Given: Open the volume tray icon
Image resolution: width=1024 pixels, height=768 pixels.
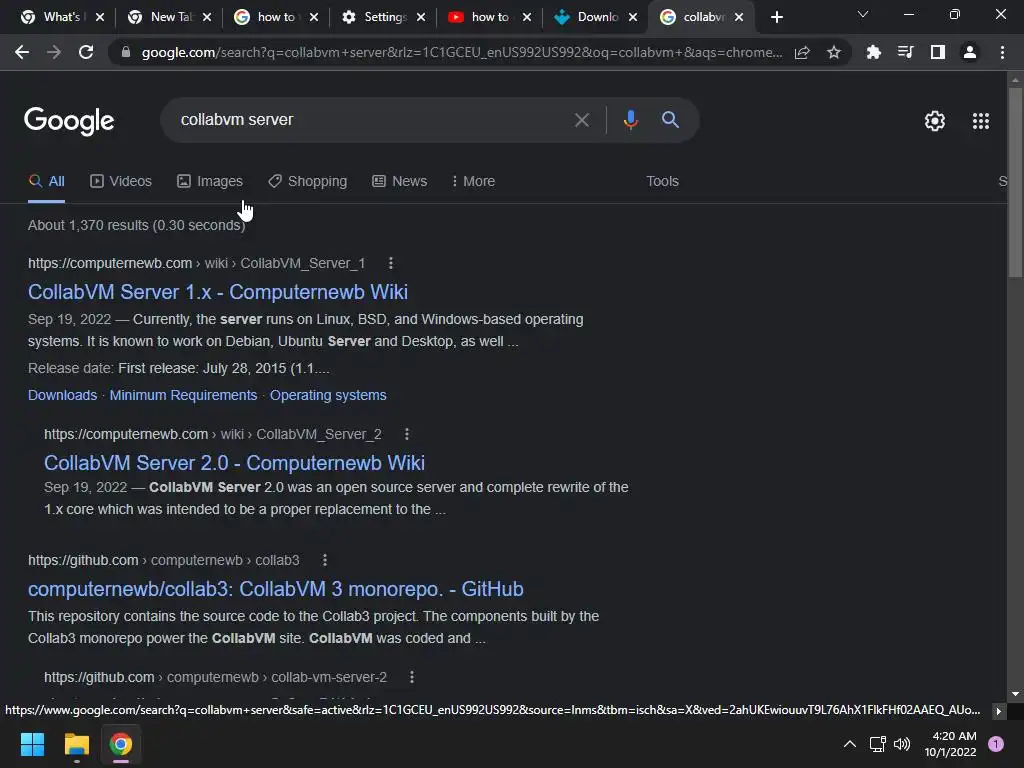Looking at the screenshot, I should pyautogui.click(x=902, y=744).
